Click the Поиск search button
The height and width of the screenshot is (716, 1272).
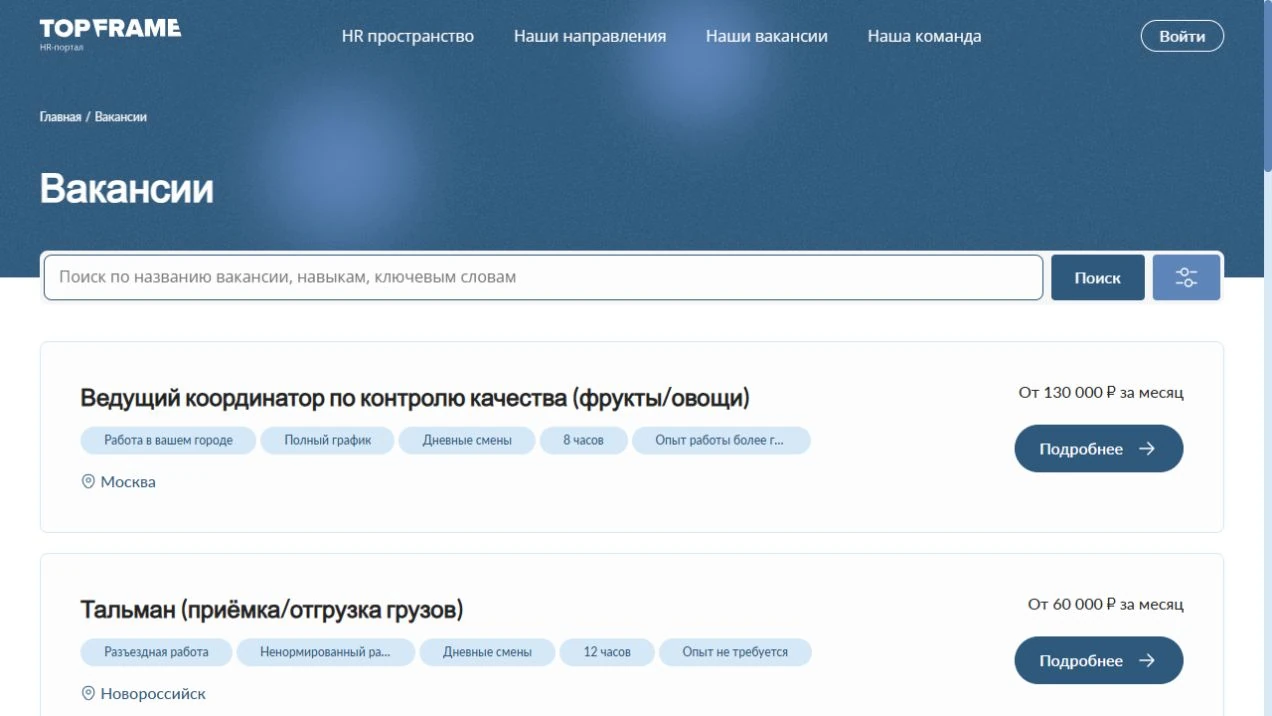tap(1098, 278)
